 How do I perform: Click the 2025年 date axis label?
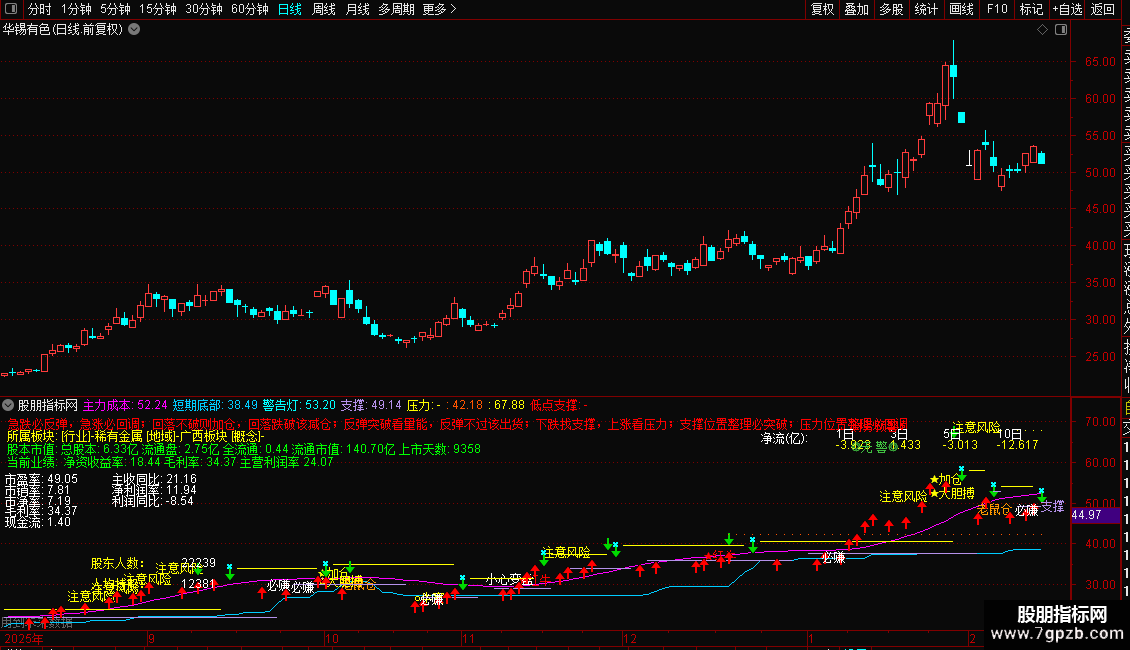pos(24,639)
